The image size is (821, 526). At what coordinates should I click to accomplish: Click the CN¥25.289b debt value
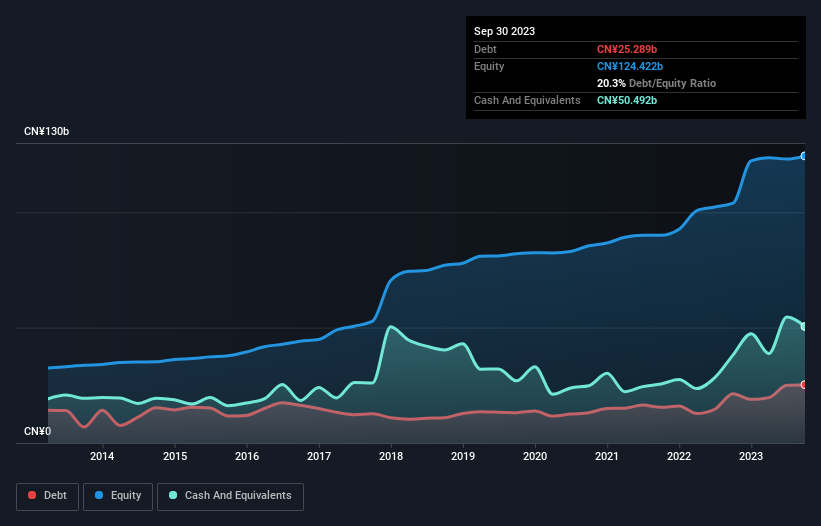pos(627,49)
